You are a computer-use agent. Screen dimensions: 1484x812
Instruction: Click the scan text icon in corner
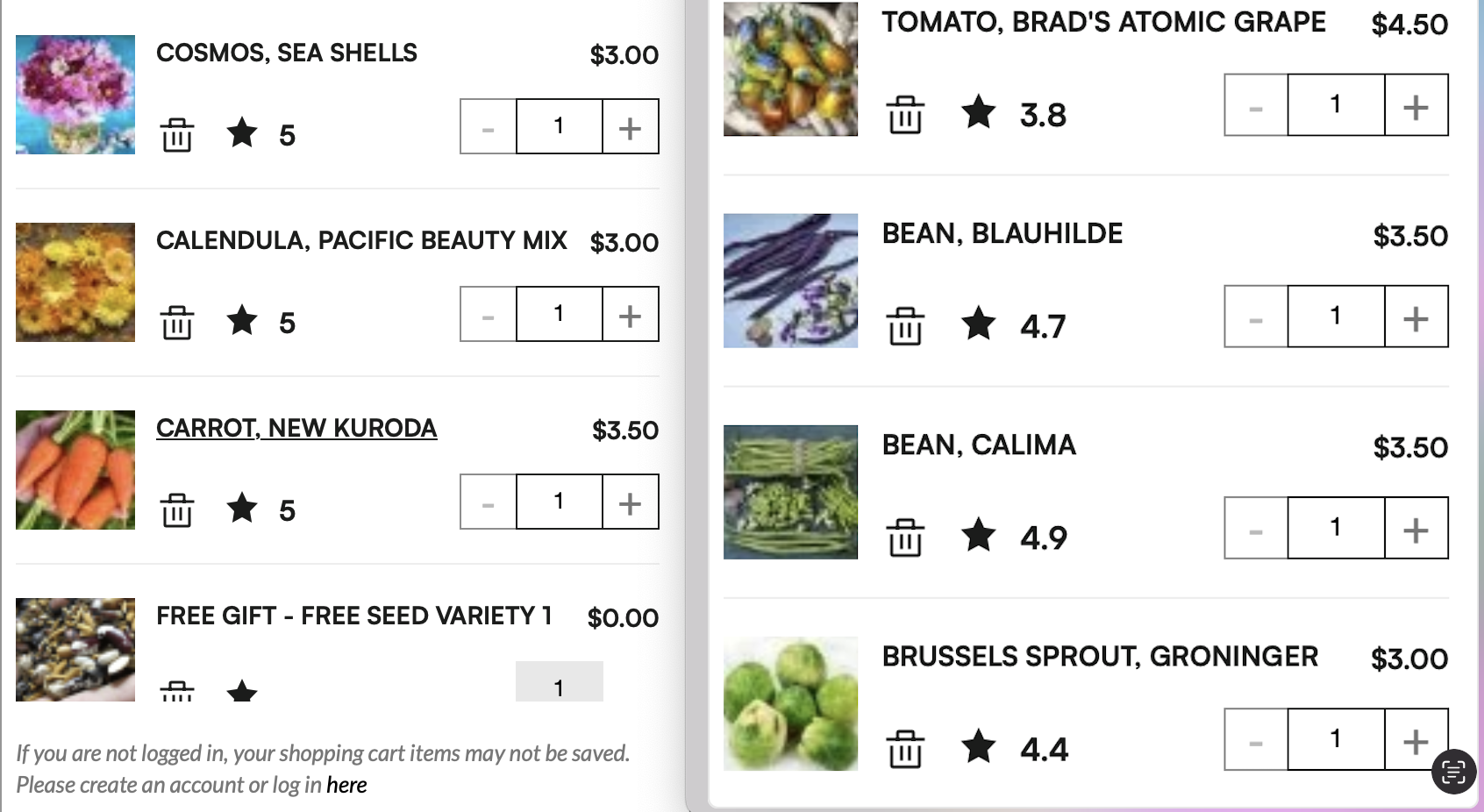point(1453,772)
